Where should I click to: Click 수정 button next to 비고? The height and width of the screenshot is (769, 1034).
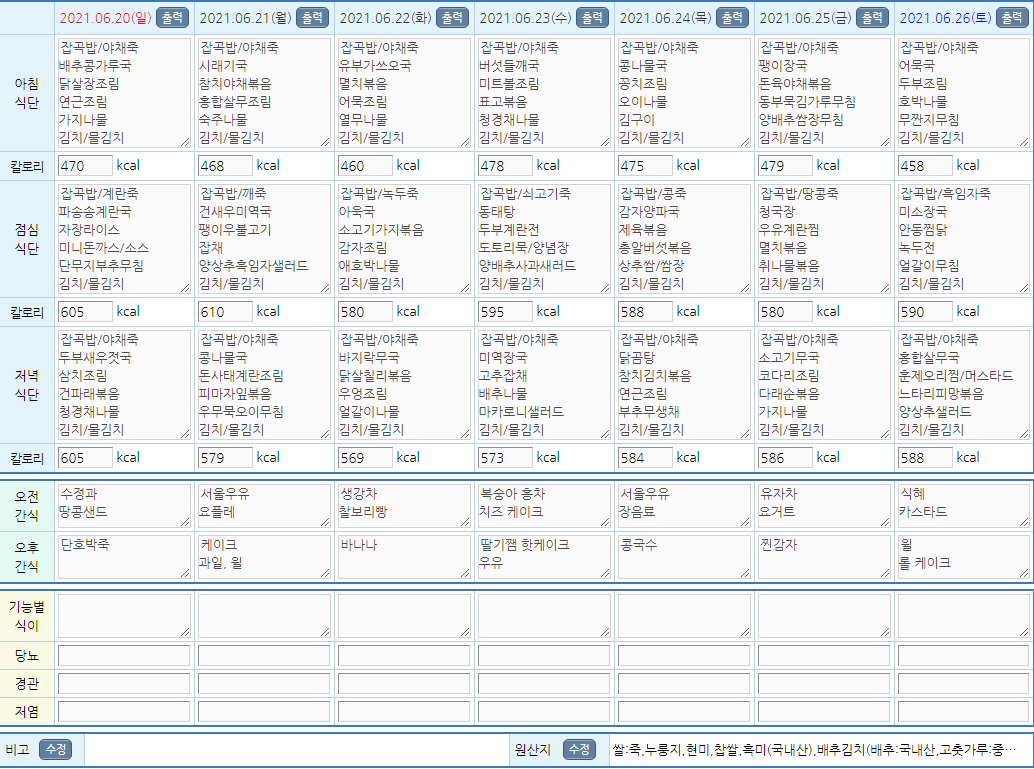click(x=55, y=750)
